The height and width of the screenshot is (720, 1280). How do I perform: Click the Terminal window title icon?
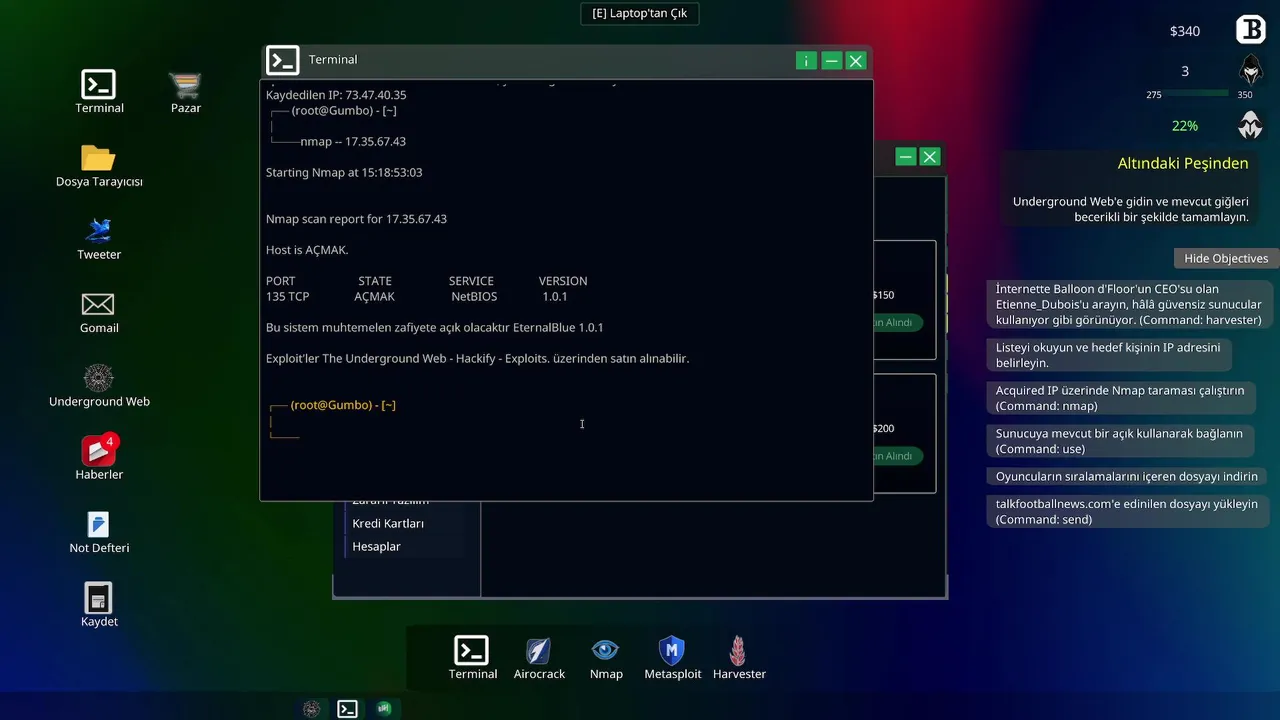click(x=283, y=60)
